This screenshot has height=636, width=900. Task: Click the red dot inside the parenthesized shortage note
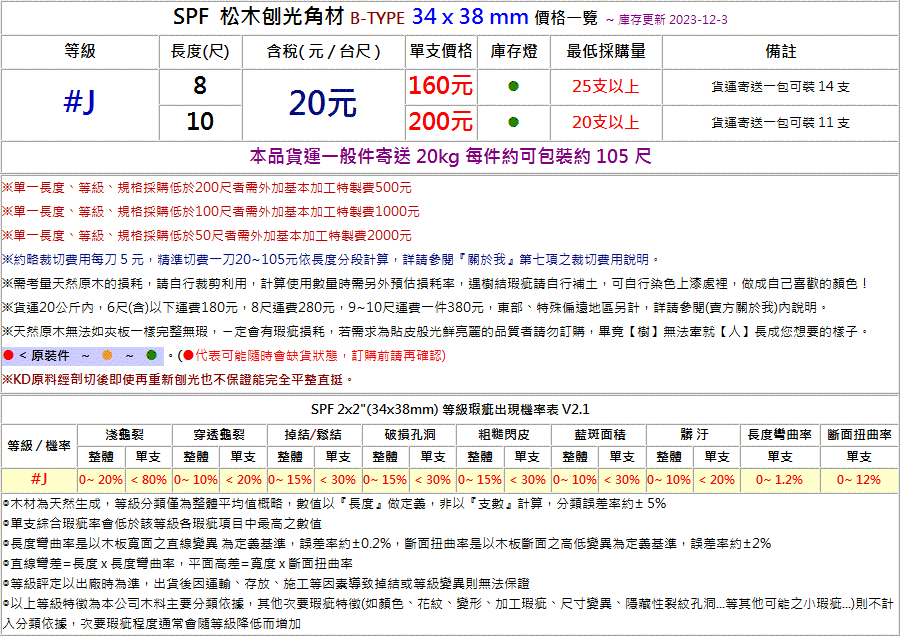(188, 355)
